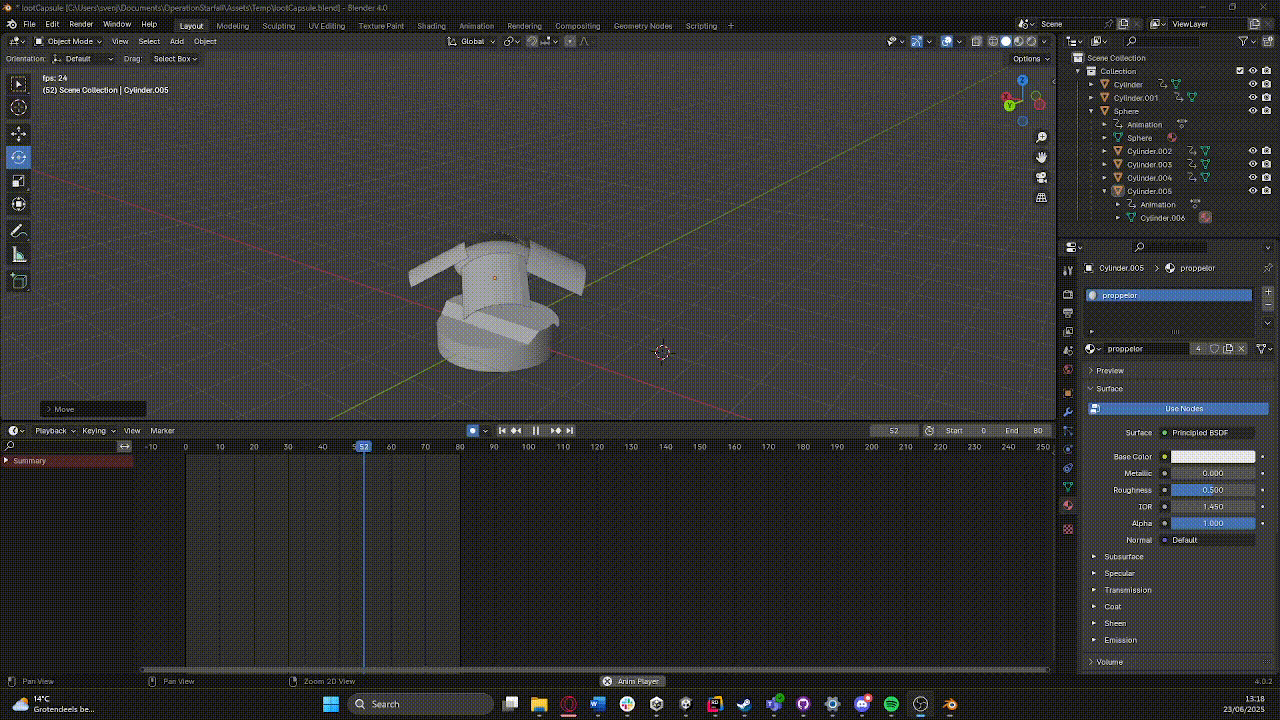The image size is (1280, 720).
Task: Select the Move tool in the toolbar
Action: [x=18, y=134]
